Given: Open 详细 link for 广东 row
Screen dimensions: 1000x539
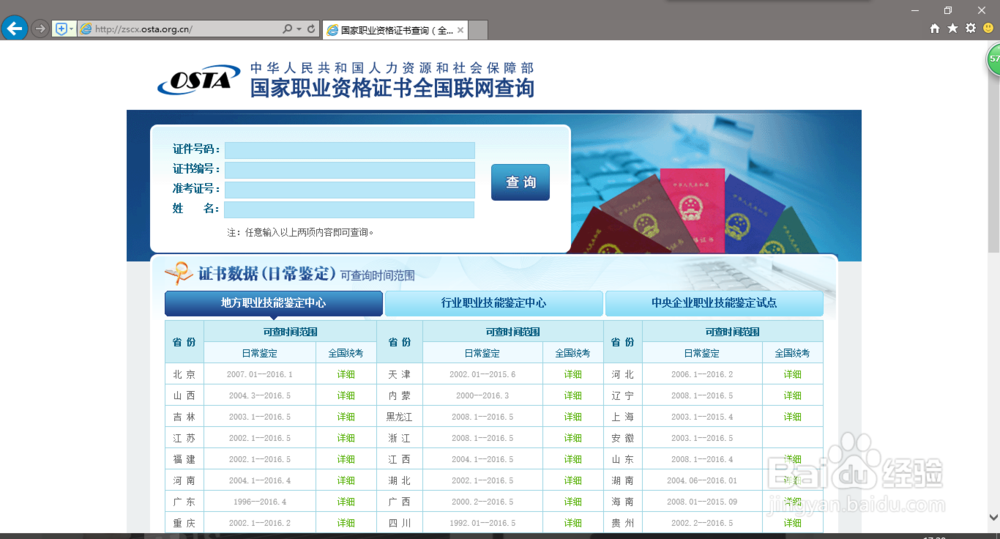Looking at the screenshot, I should pos(346,502).
